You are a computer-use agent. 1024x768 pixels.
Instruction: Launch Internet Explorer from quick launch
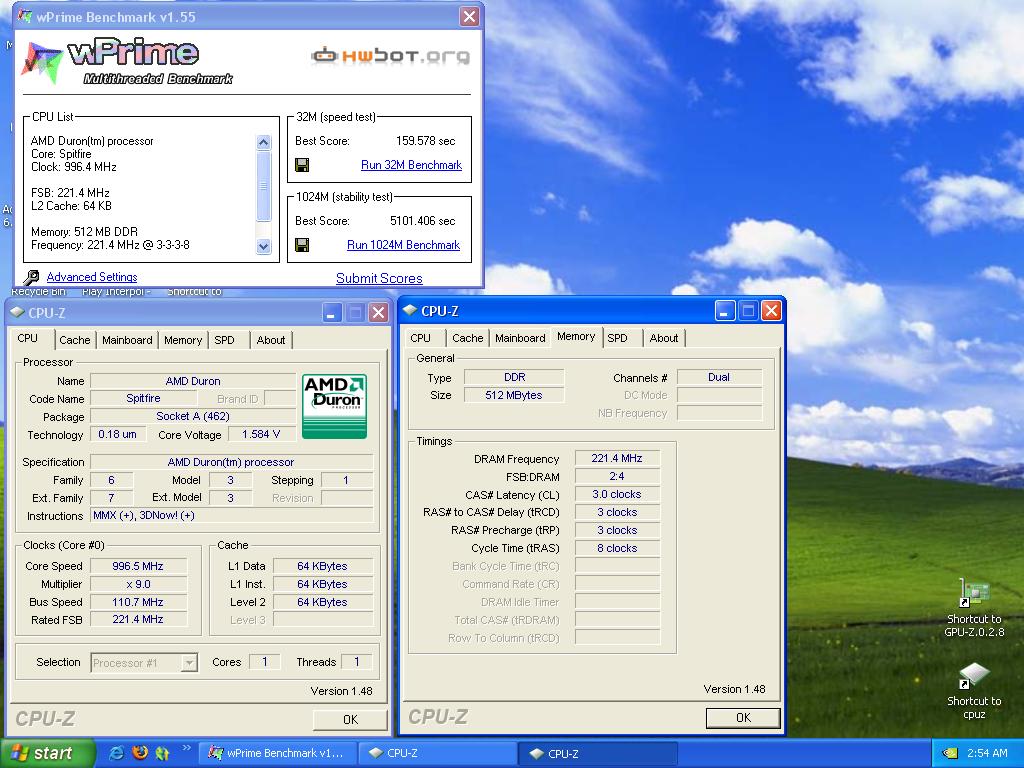tap(117, 753)
